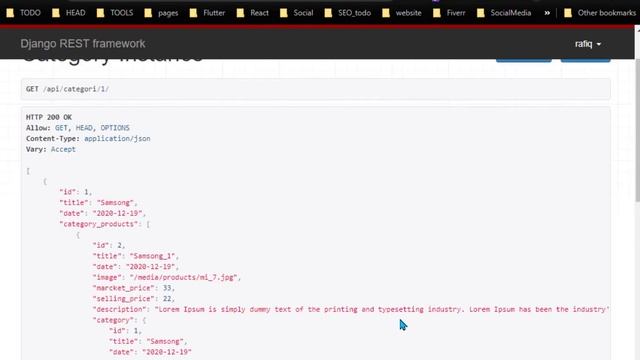Open the Flutter bookmarks folder
The width and height of the screenshot is (640, 360).
click(207, 13)
